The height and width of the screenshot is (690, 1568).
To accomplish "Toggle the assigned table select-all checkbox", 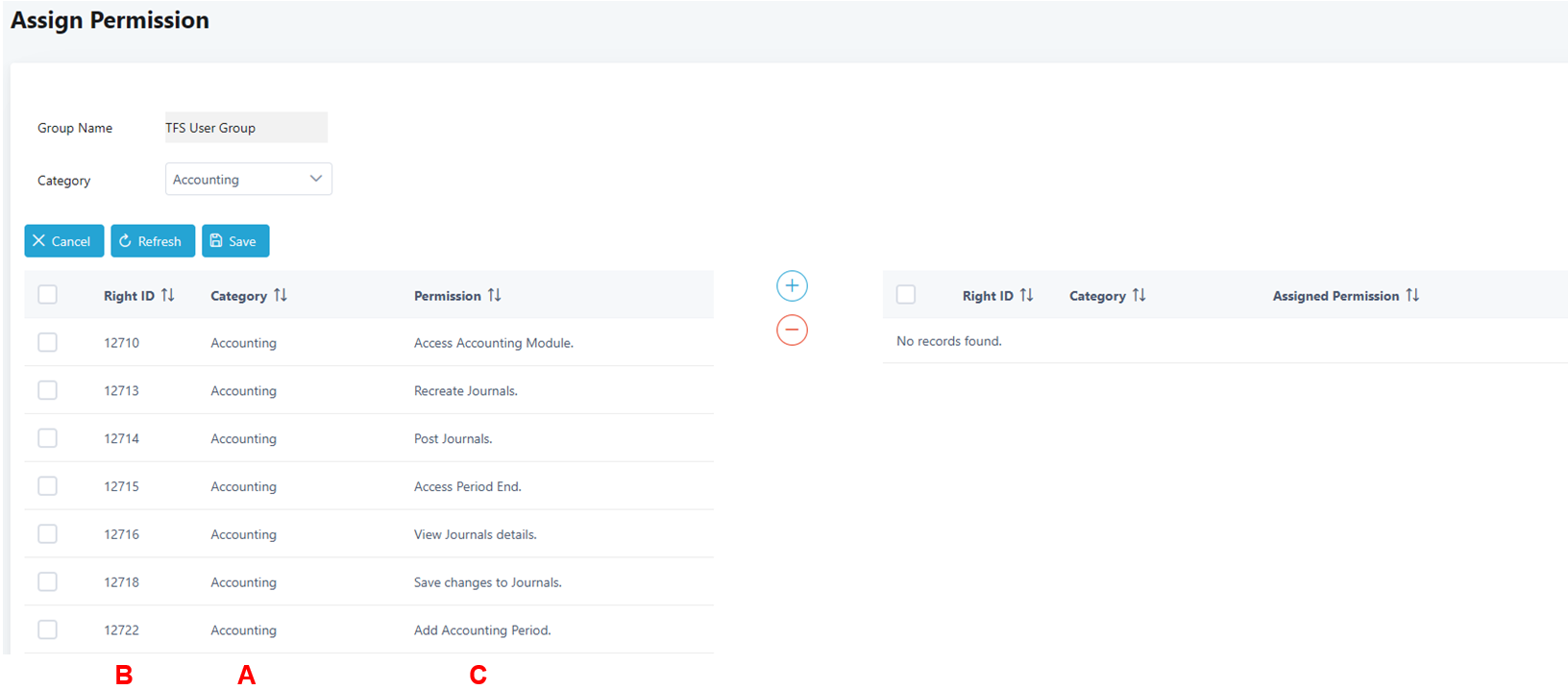I will [906, 294].
